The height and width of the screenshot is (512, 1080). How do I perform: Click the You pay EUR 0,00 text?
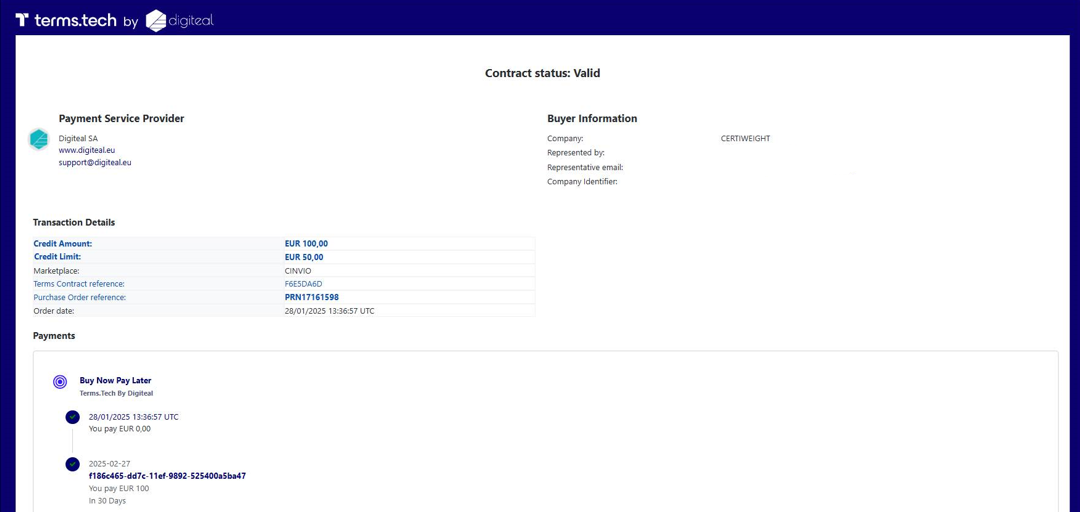click(120, 429)
